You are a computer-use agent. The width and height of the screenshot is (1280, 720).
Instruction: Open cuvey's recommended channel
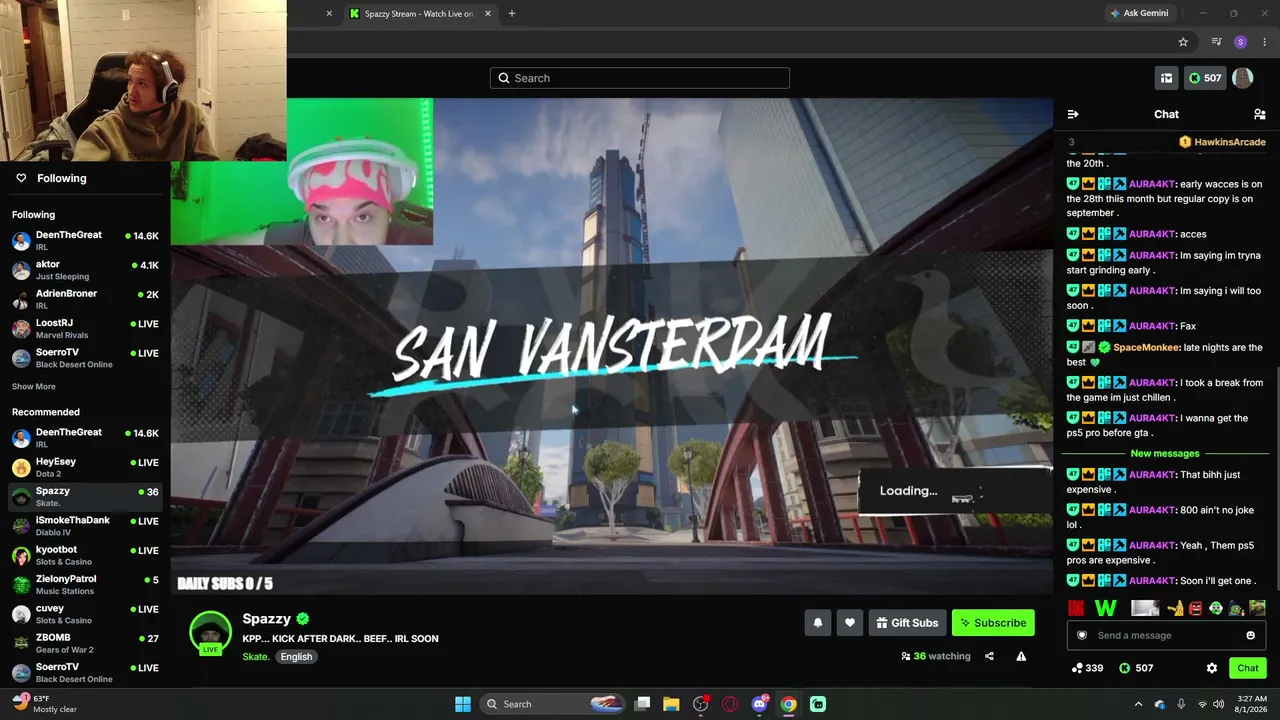point(85,613)
